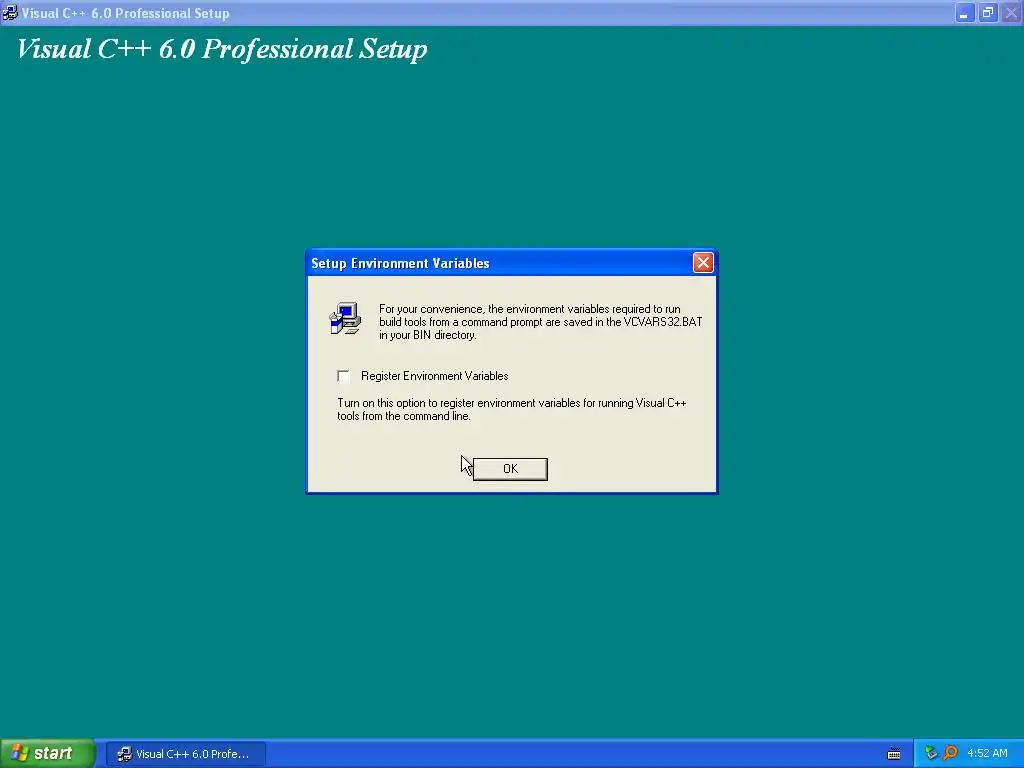Screen dimensions: 1024x768
Task: Confirm the dialog with OK
Action: (x=510, y=469)
